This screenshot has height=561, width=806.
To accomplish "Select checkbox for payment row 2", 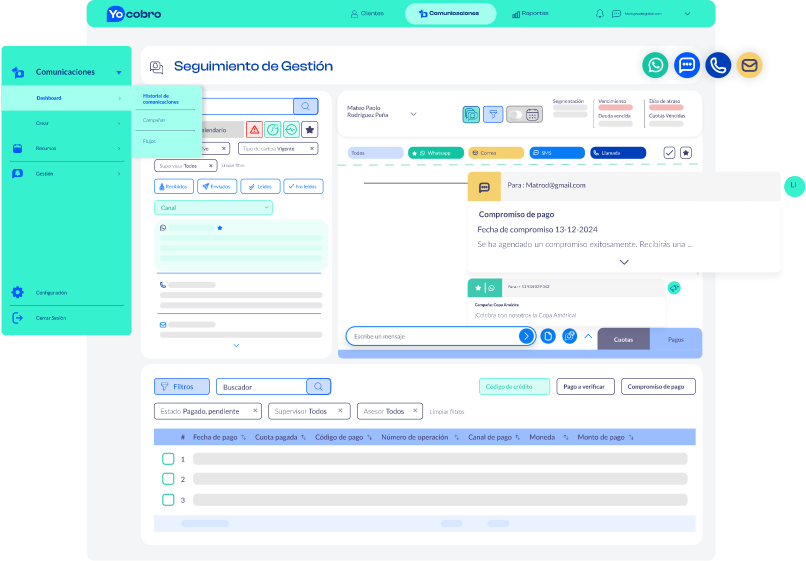I will click(x=168, y=479).
